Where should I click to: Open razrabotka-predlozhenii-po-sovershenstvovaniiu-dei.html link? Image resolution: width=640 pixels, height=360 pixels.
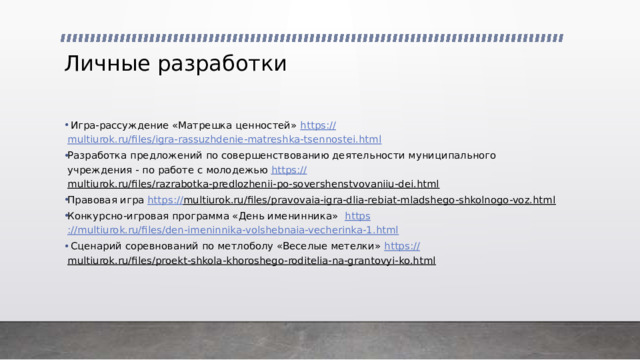(x=253, y=184)
